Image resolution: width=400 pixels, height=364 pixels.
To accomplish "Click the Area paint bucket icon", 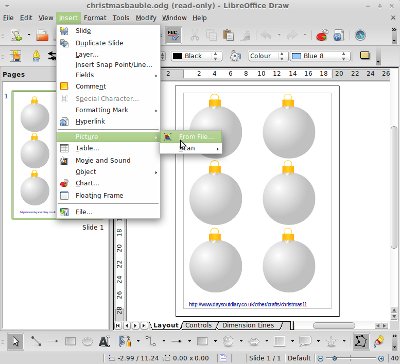I will point(235,56).
